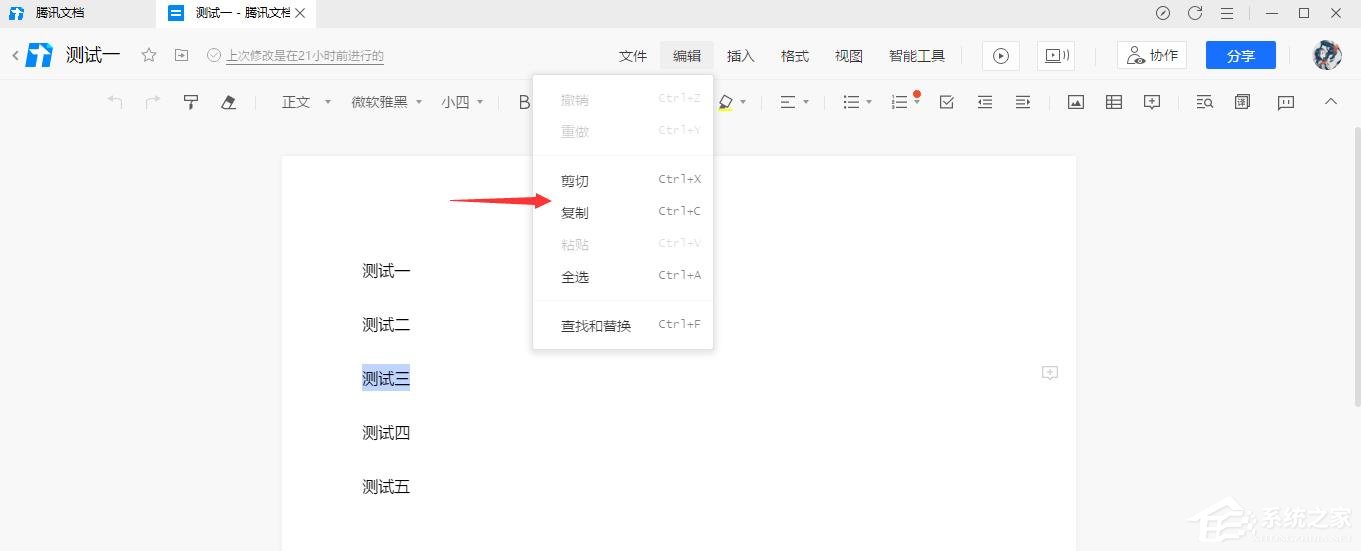Start the presentation play mode
The image size is (1361, 551).
coord(1001,56)
